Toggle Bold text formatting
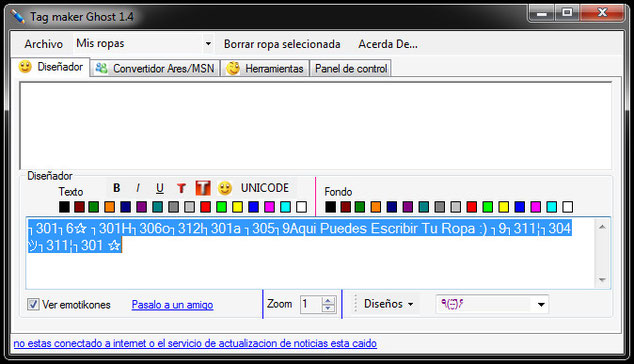The image size is (634, 364). [116, 188]
